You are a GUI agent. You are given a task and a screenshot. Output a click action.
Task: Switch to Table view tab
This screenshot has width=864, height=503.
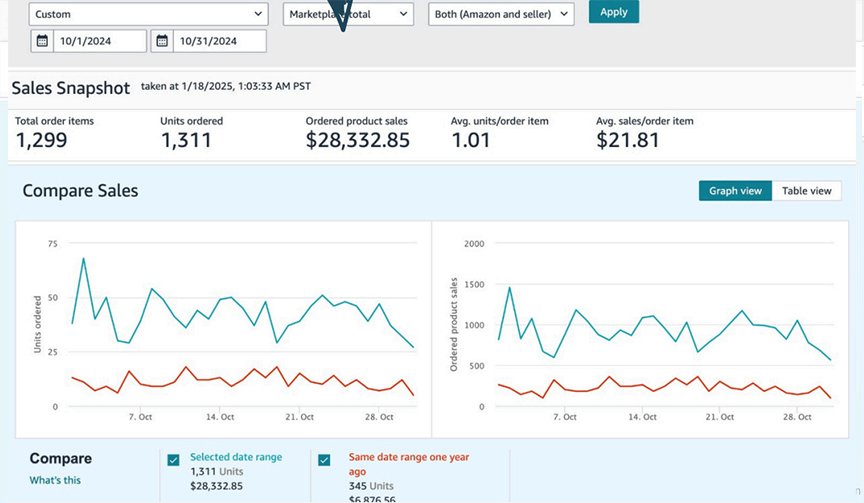(806, 191)
